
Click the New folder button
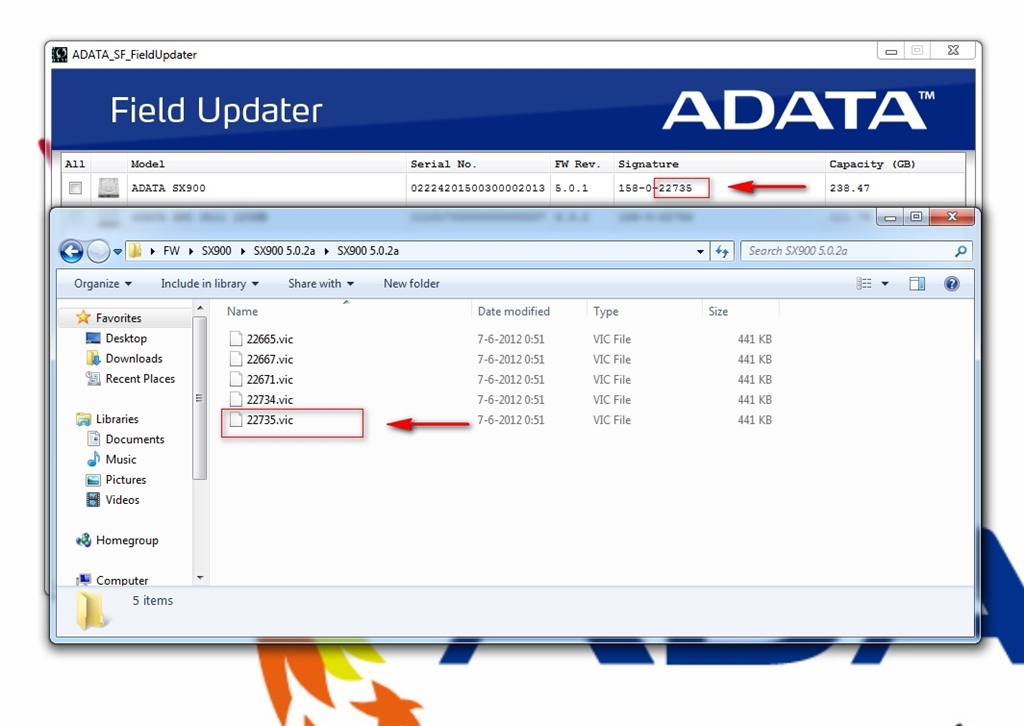point(411,283)
